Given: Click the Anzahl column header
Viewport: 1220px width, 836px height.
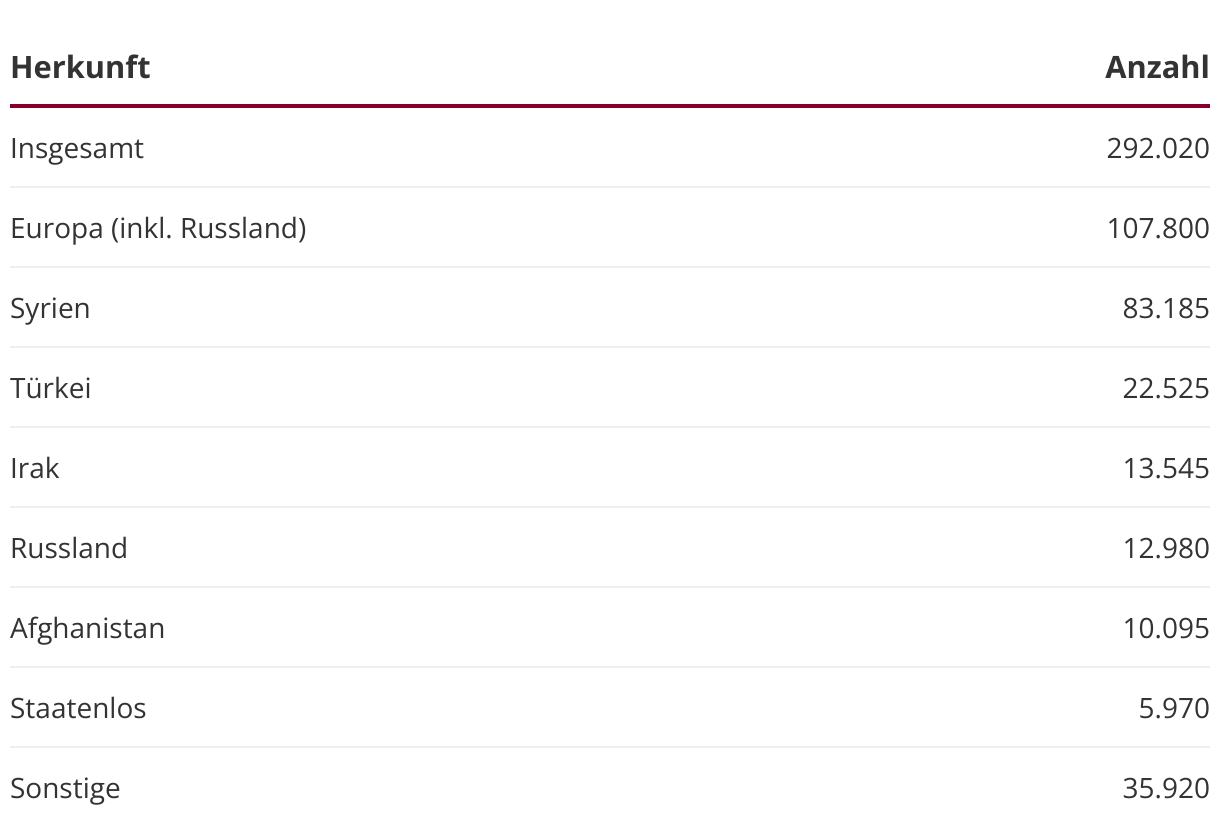Looking at the screenshot, I should coord(1157,67).
